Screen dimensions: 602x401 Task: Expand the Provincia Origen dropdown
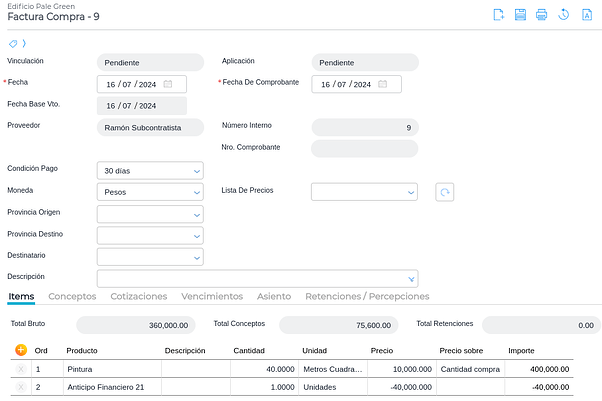pos(196,214)
